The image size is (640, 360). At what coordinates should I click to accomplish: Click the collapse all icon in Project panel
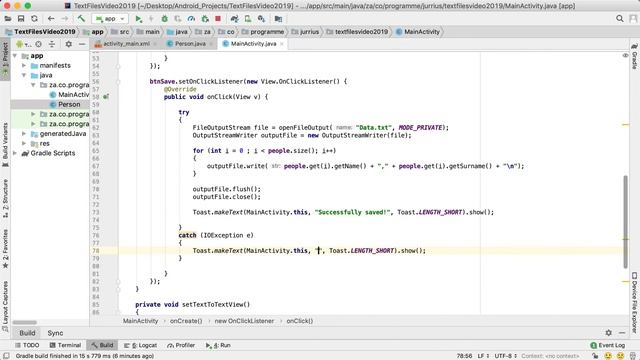52,44
